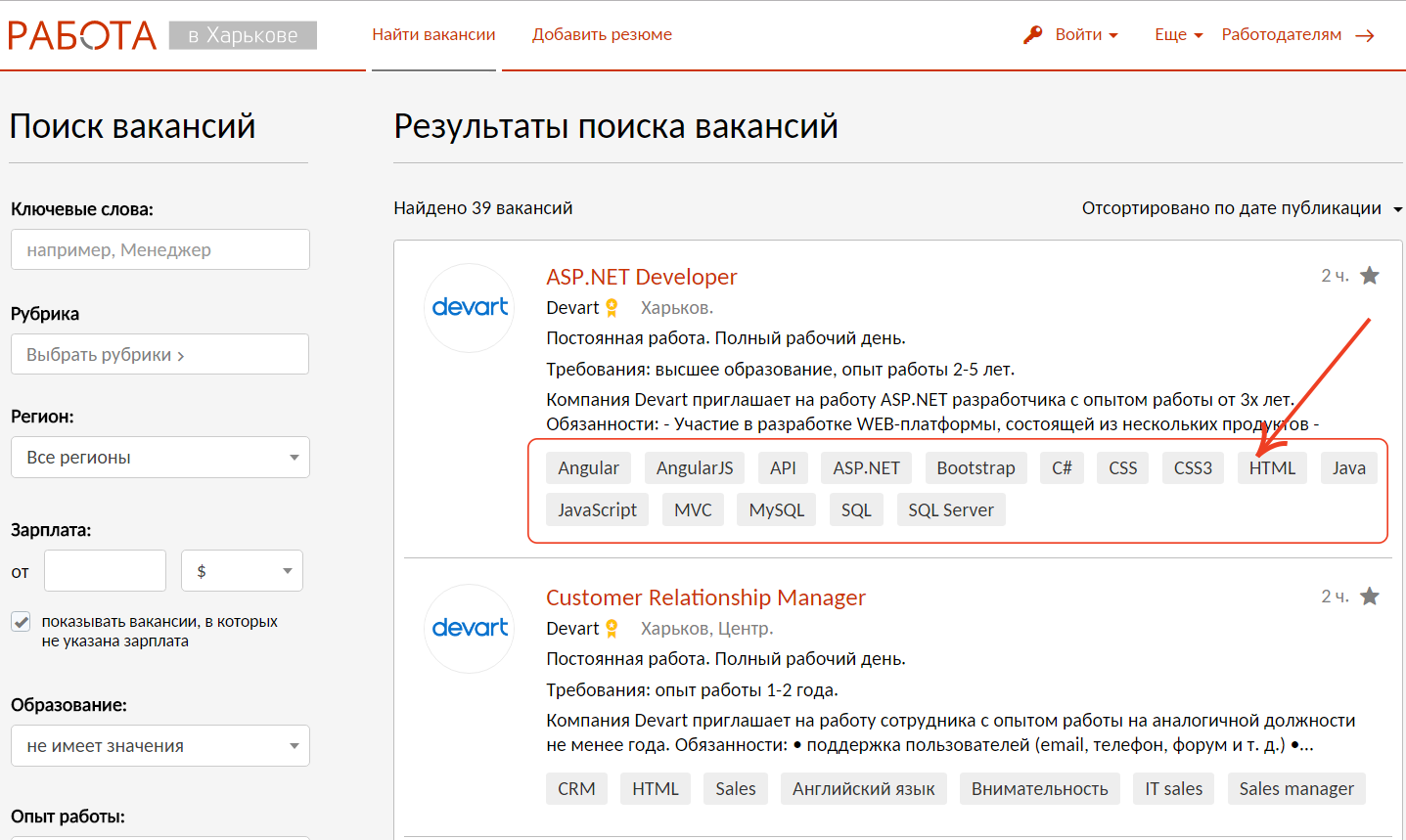The image size is (1406, 840).
Task: Toggle showing vacancies without specified salary
Action: 21,622
